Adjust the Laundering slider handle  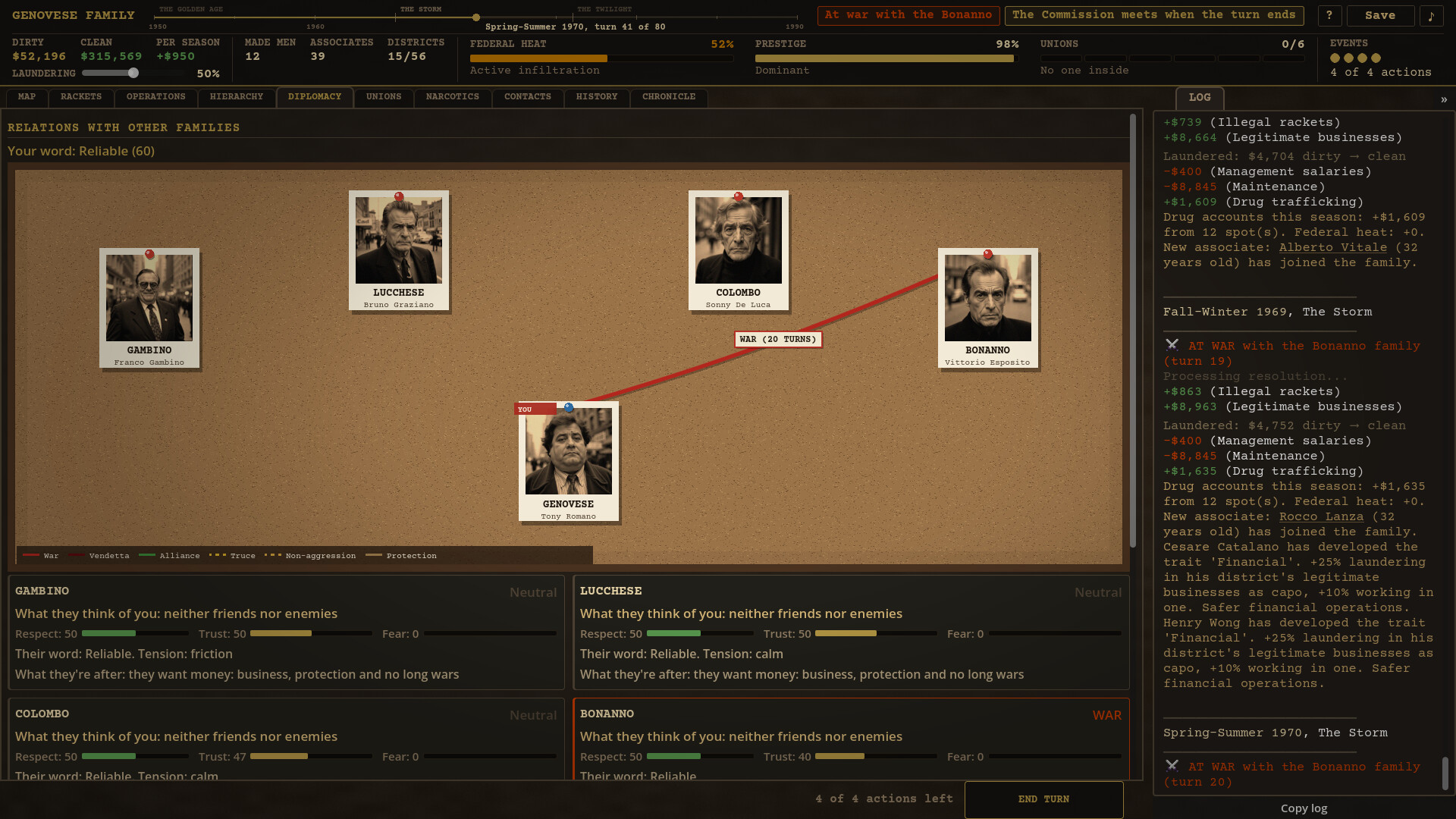tap(133, 73)
